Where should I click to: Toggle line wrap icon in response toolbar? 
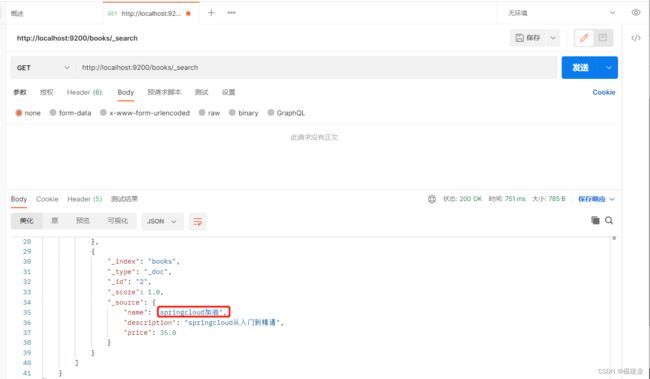pos(198,221)
